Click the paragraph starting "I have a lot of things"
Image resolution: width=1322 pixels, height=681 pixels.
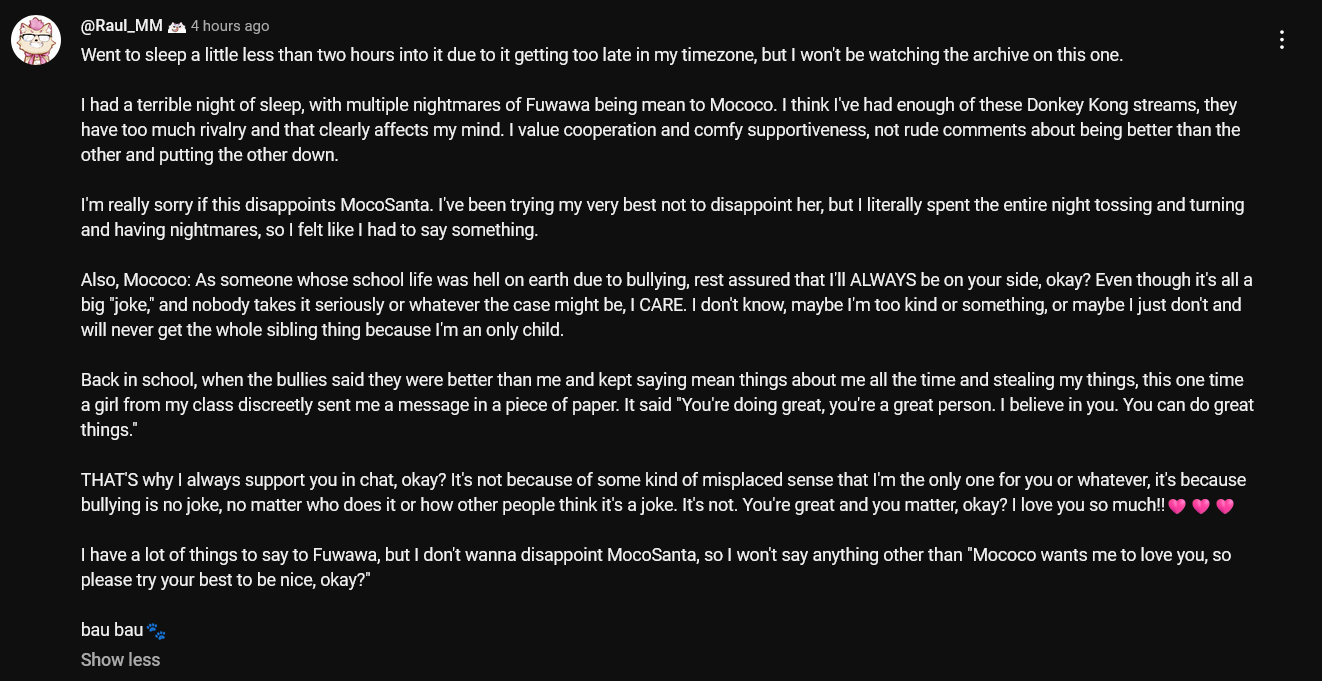coord(656,567)
